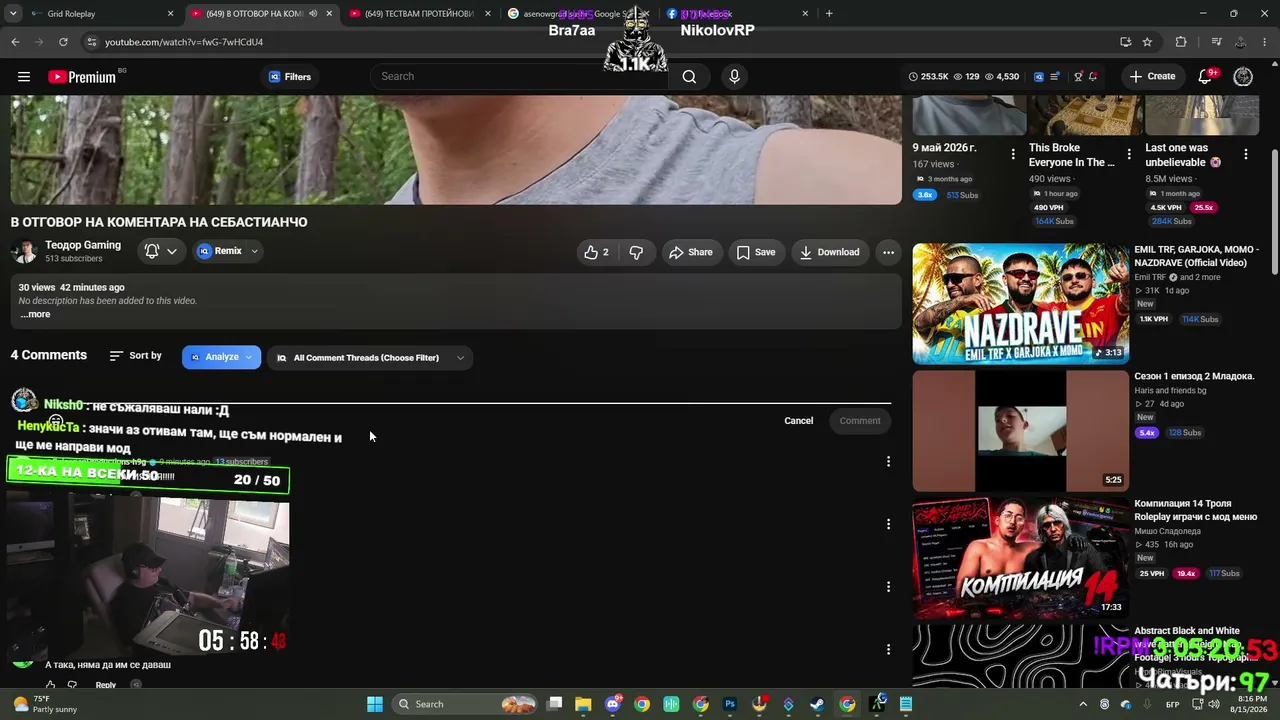Open File Explorer from the taskbar
Screen dimensions: 1280x720
[584, 704]
